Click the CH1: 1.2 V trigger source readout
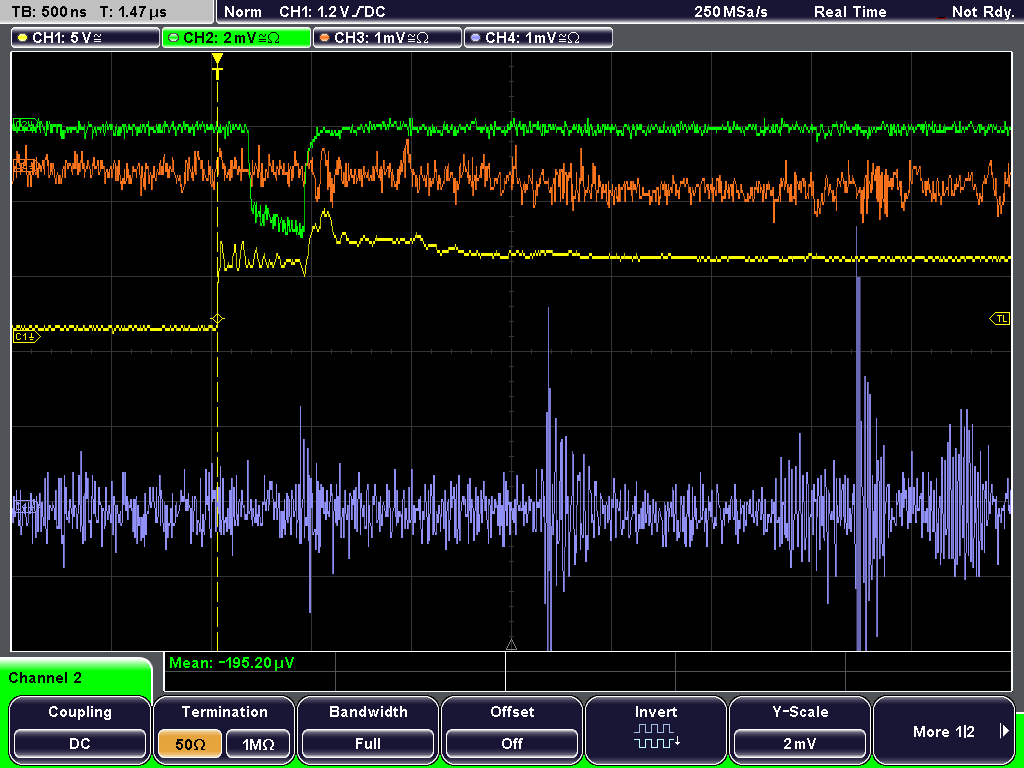This screenshot has height=768, width=1024. [x=332, y=12]
